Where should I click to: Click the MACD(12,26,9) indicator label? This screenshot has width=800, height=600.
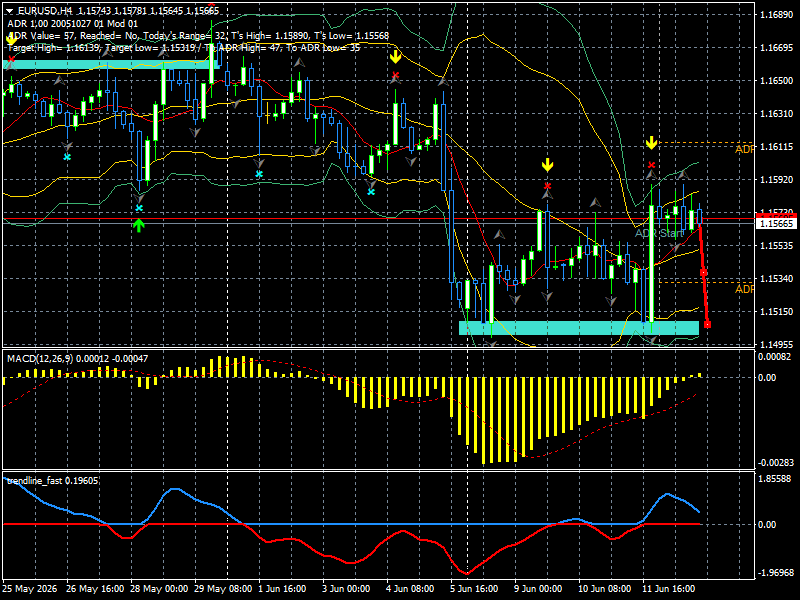point(78,359)
